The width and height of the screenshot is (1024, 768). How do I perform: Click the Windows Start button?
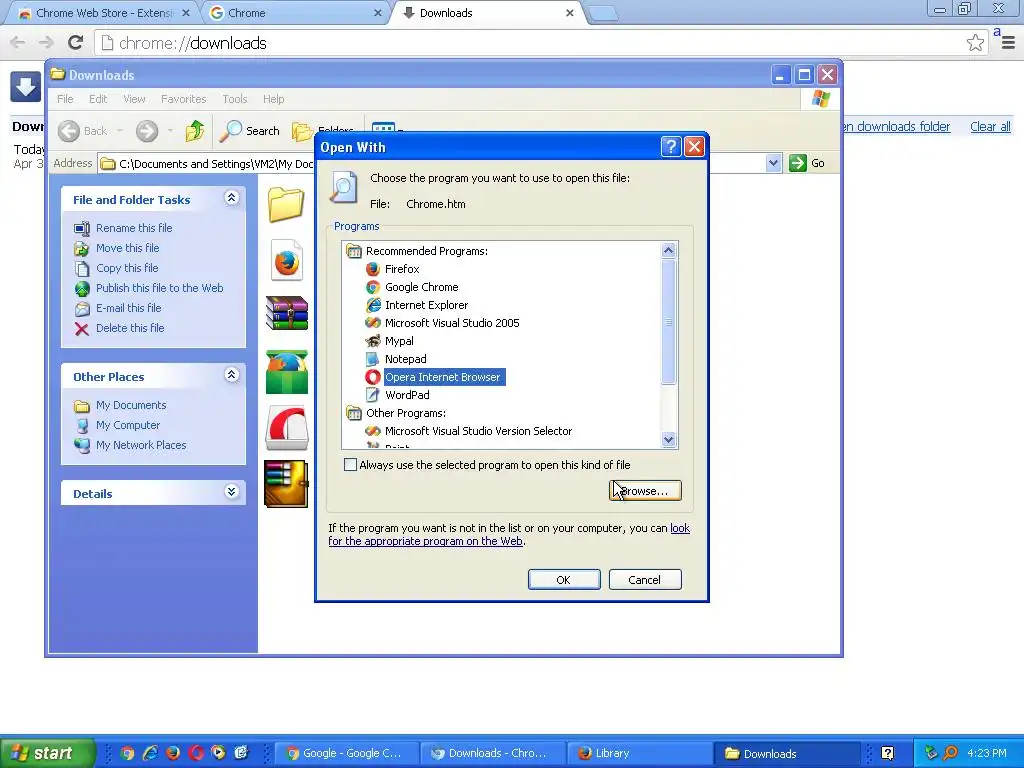click(x=47, y=753)
